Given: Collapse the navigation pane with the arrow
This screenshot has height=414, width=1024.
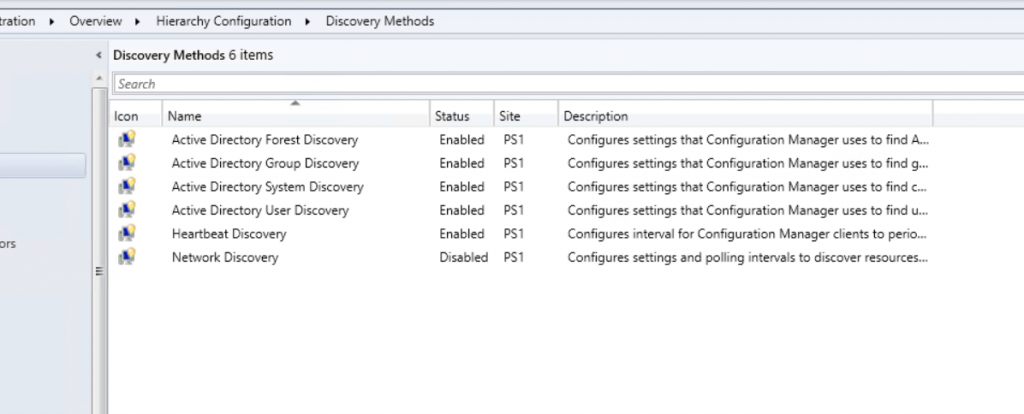Looking at the screenshot, I should pyautogui.click(x=99, y=56).
